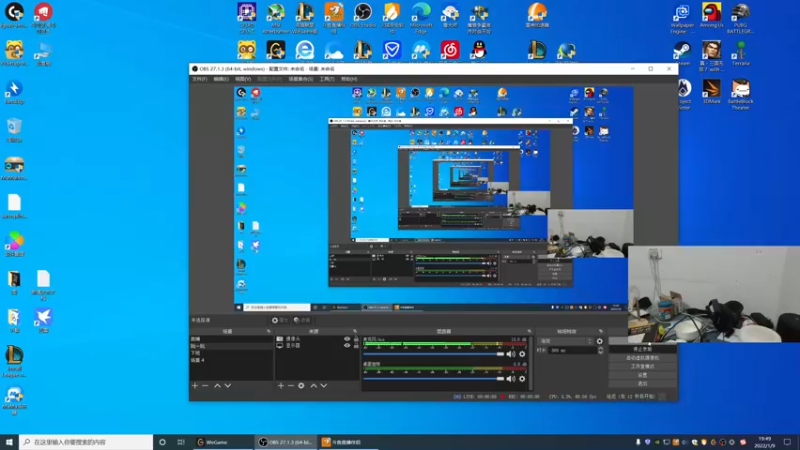This screenshot has width=800, height=450.
Task: Click the studio mode button in OBS controls
Action: pos(642,366)
